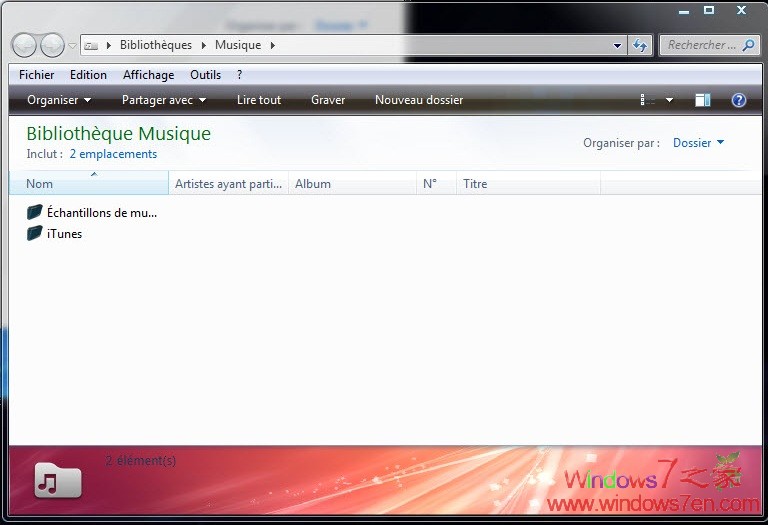Refresh the folder view
Image resolution: width=768 pixels, height=525 pixels.
click(640, 46)
